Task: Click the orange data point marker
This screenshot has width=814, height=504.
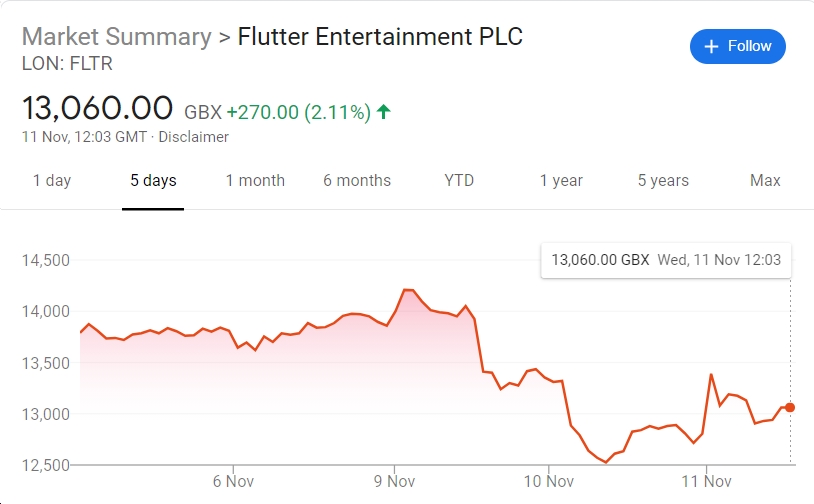Action: (x=790, y=407)
